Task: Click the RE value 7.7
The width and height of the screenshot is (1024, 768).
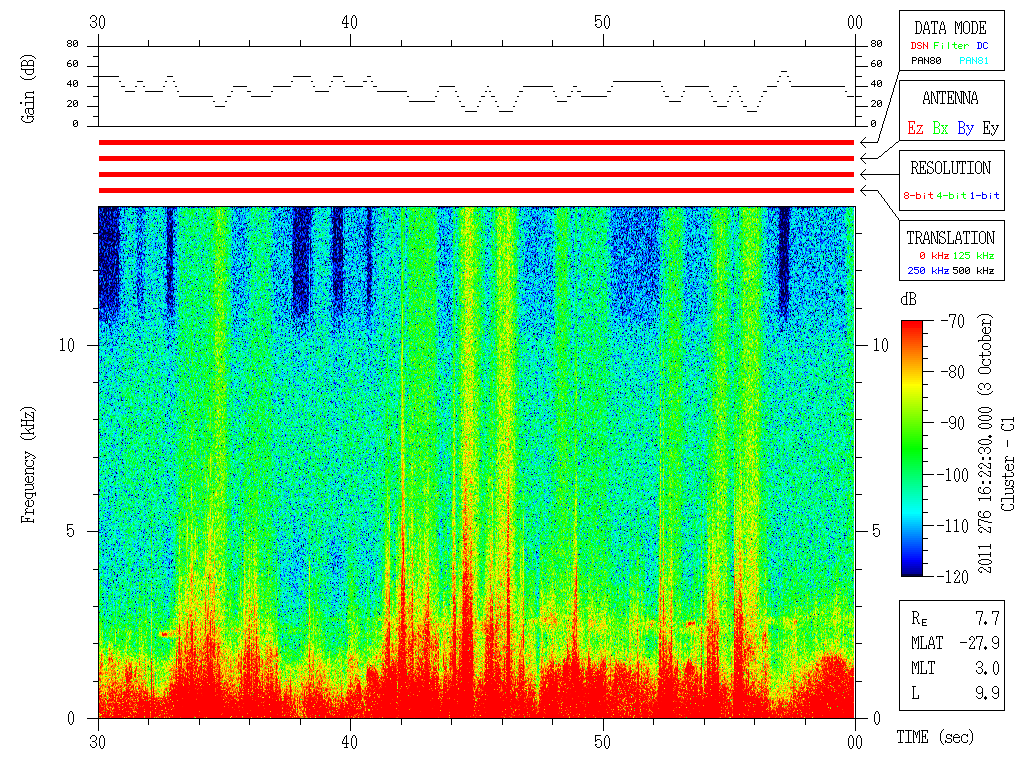Action: 987,618
